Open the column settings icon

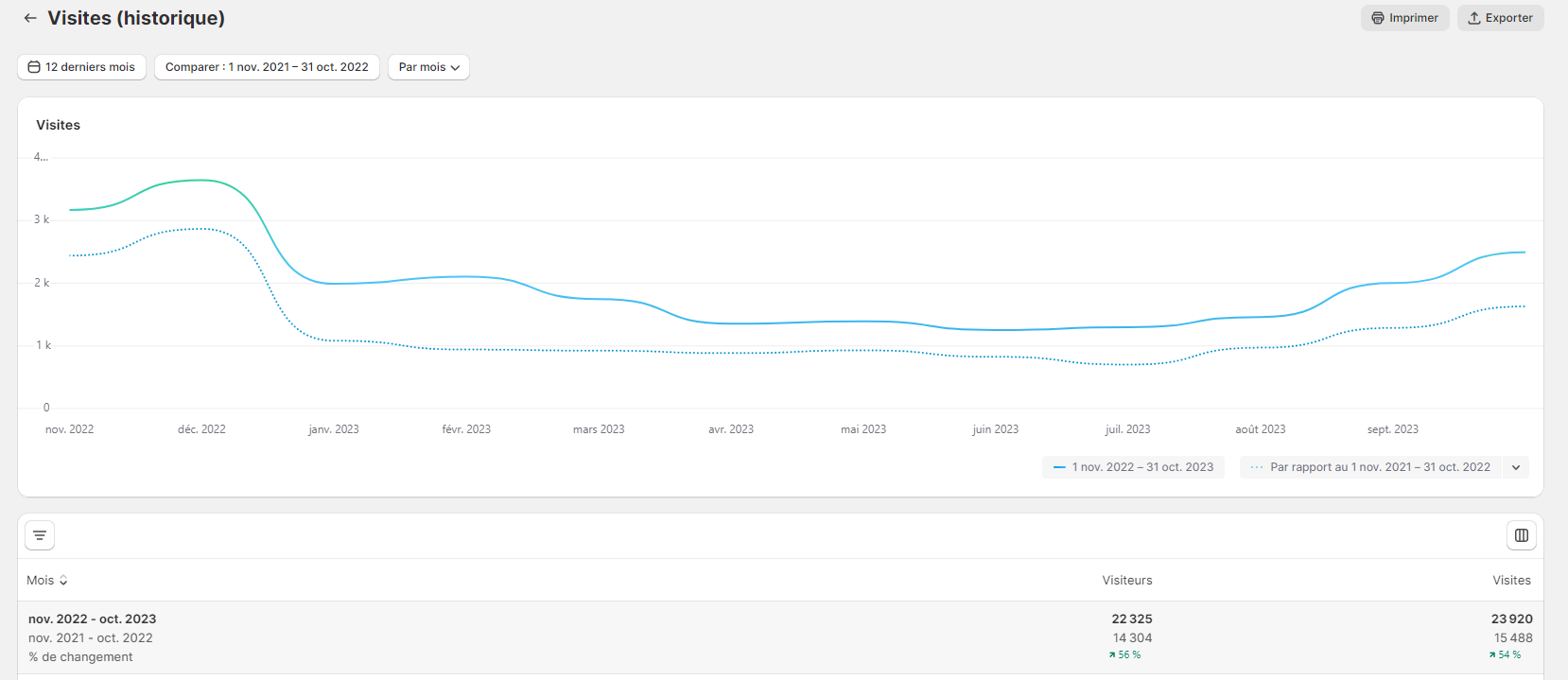(x=1522, y=535)
